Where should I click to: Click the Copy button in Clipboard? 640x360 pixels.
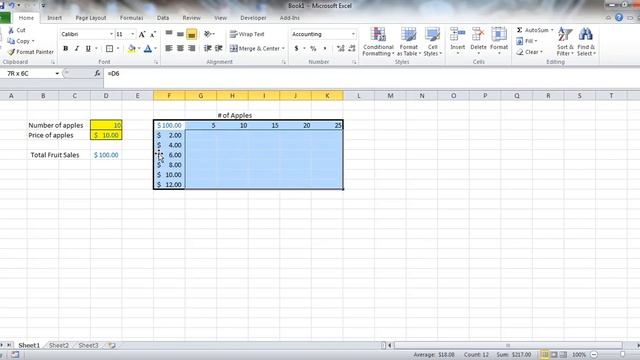pyautogui.click(x=20, y=41)
